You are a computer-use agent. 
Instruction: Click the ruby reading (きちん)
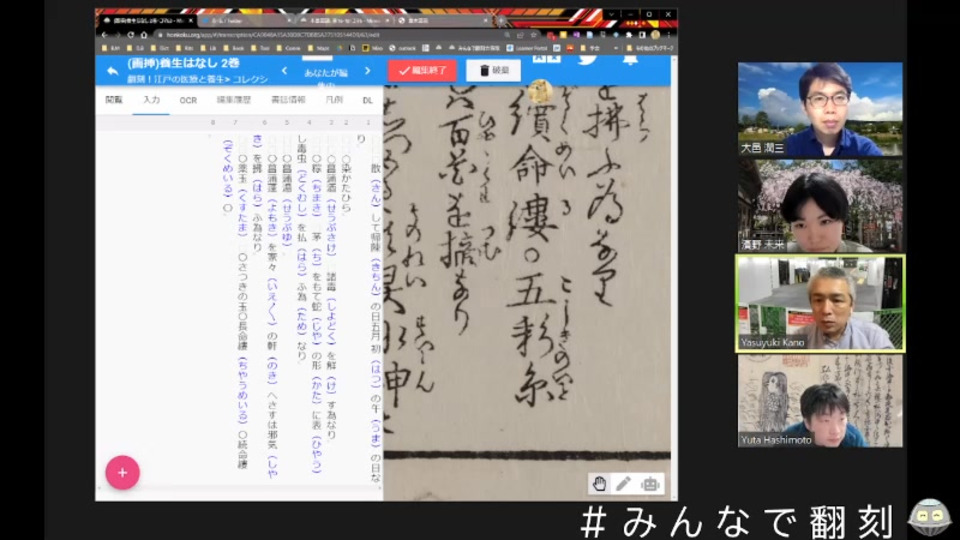(x=375, y=276)
